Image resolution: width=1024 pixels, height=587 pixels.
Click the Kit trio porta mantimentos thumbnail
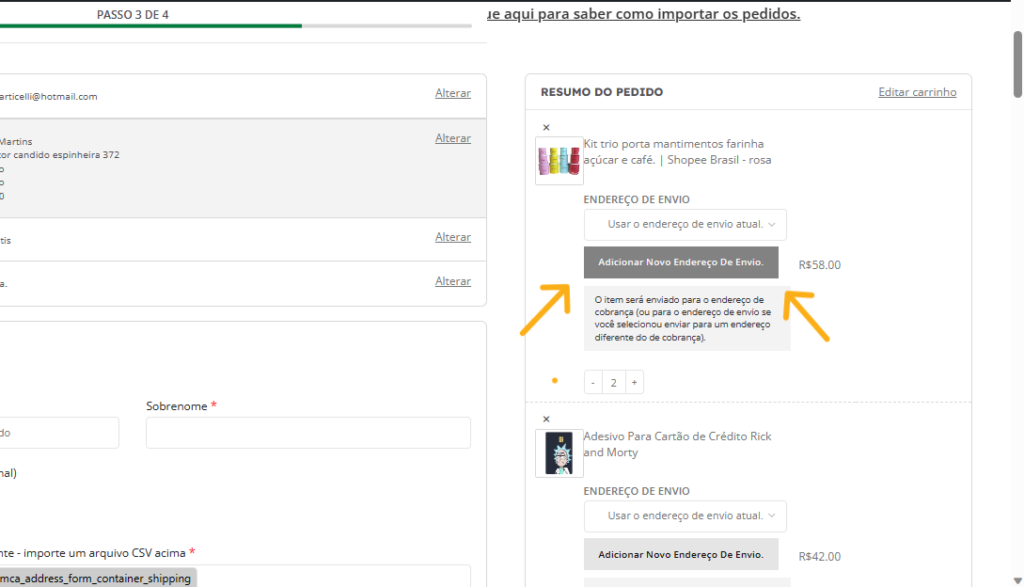coord(559,161)
